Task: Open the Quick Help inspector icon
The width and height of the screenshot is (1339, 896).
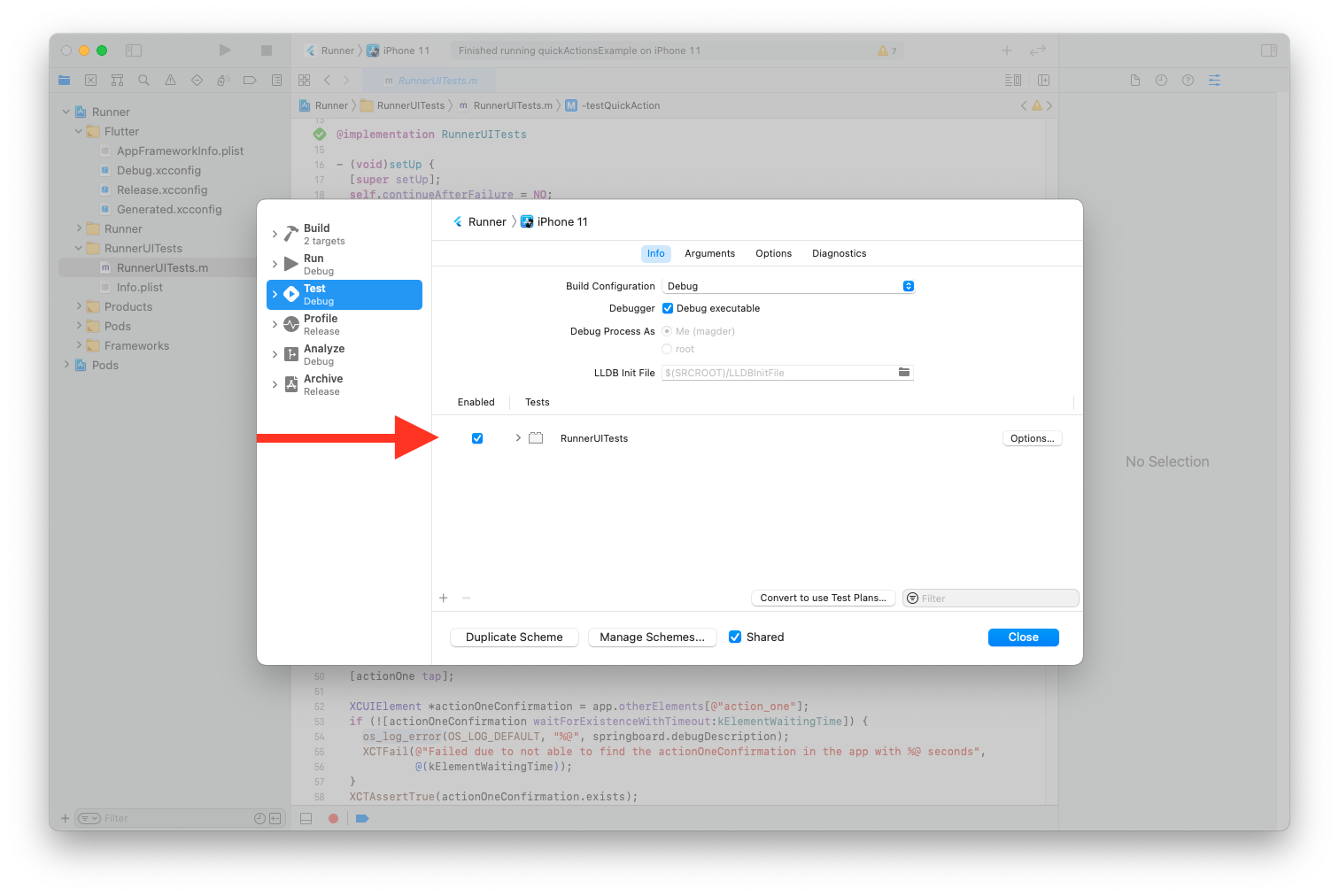Action: 1188,81
